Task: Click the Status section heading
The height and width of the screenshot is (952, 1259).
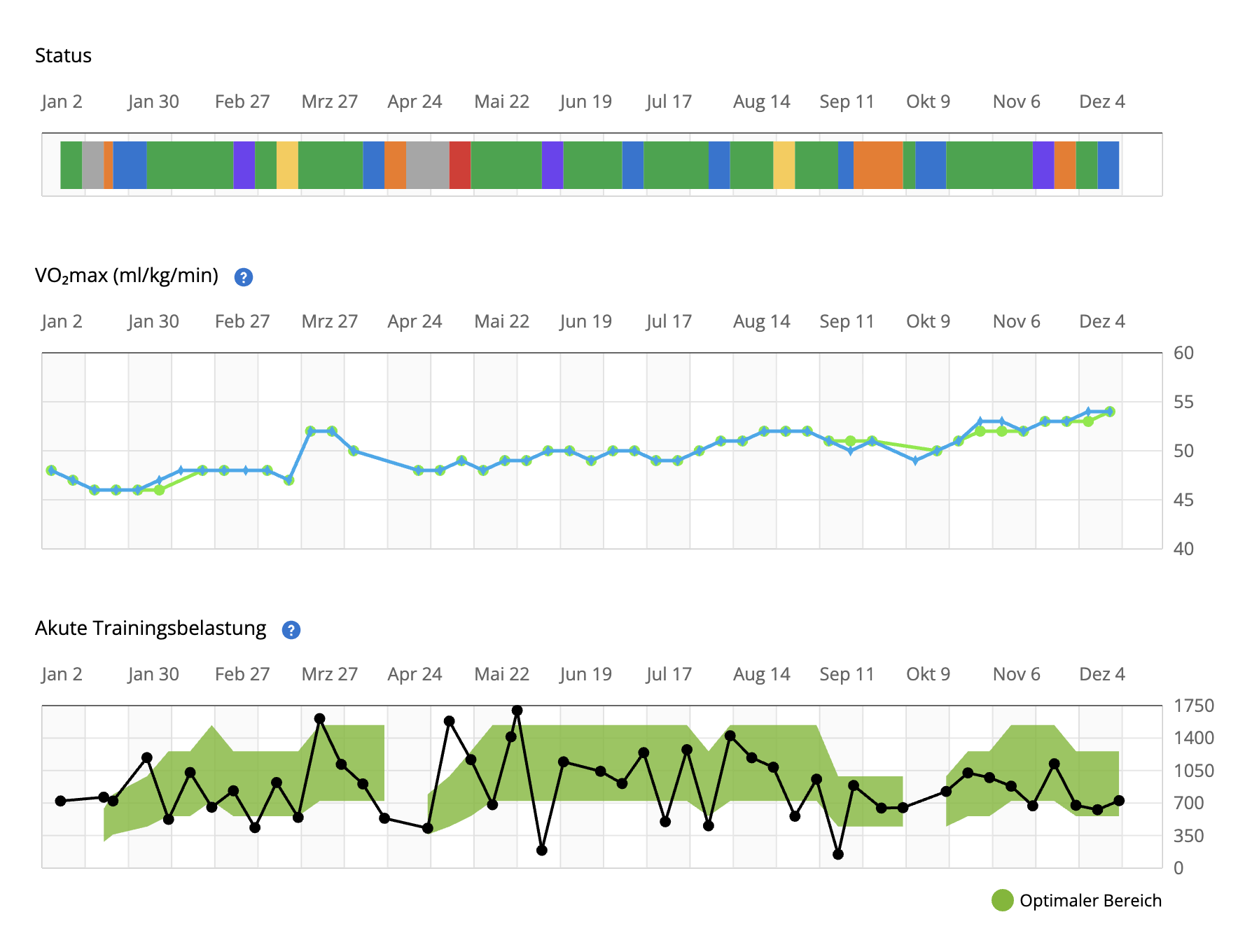Action: [63, 56]
